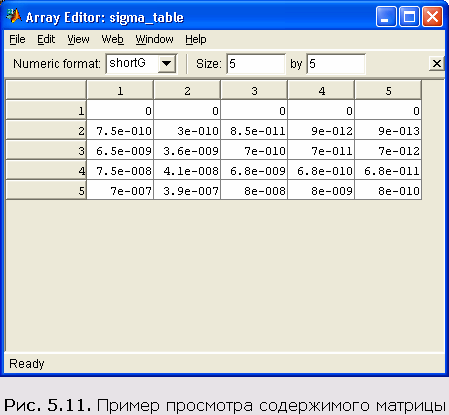Select column header 2
The image size is (449, 415).
(187, 90)
